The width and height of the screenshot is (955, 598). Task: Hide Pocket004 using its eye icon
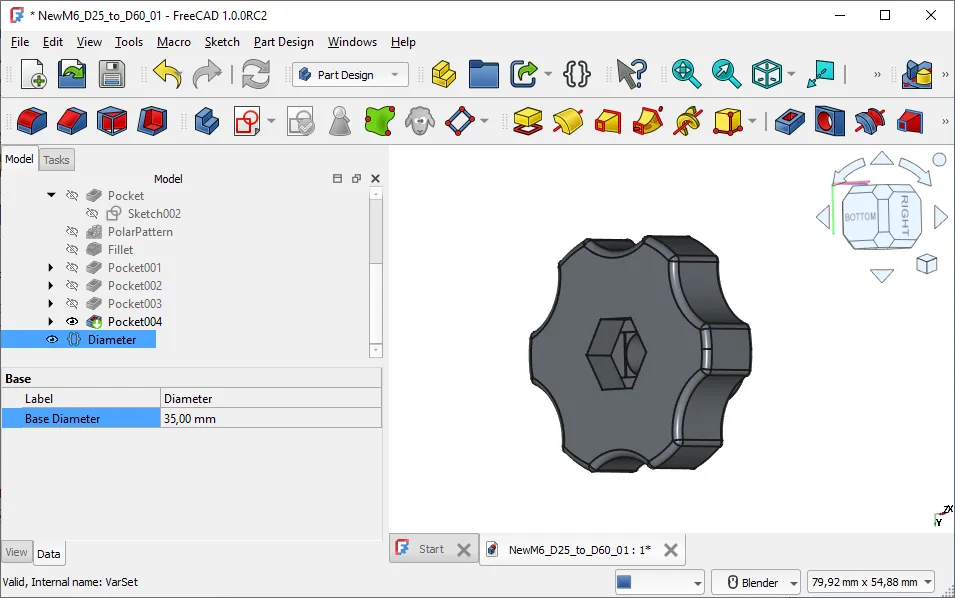point(72,322)
